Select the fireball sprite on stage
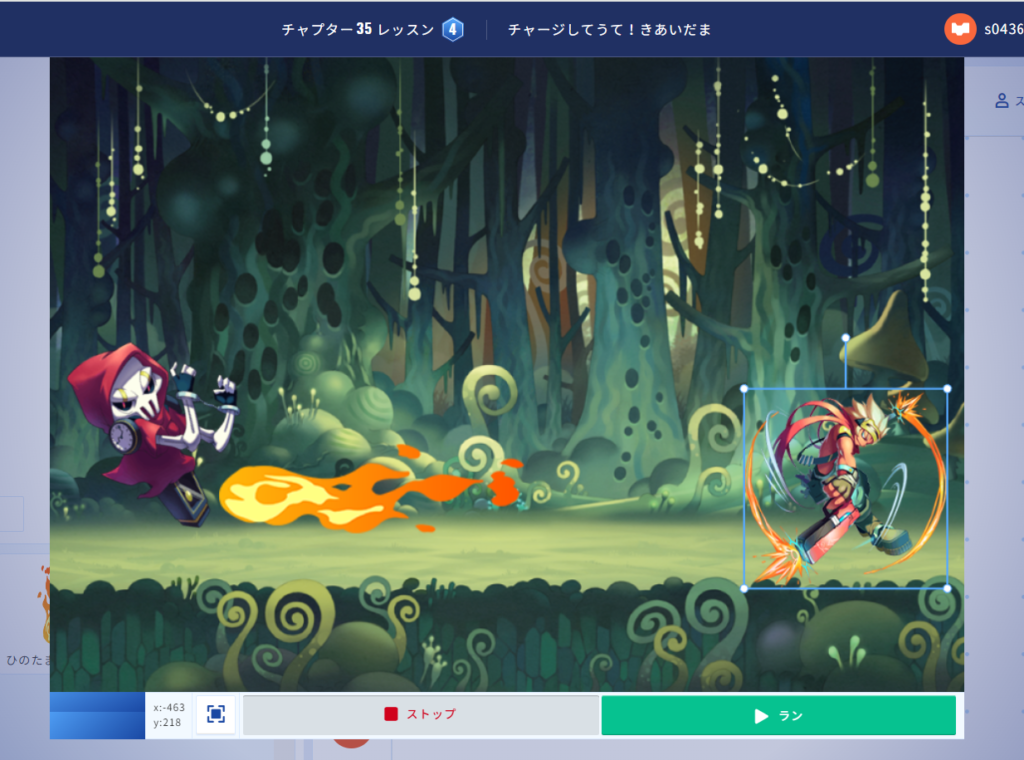Viewport: 1024px width, 760px height. click(x=370, y=488)
